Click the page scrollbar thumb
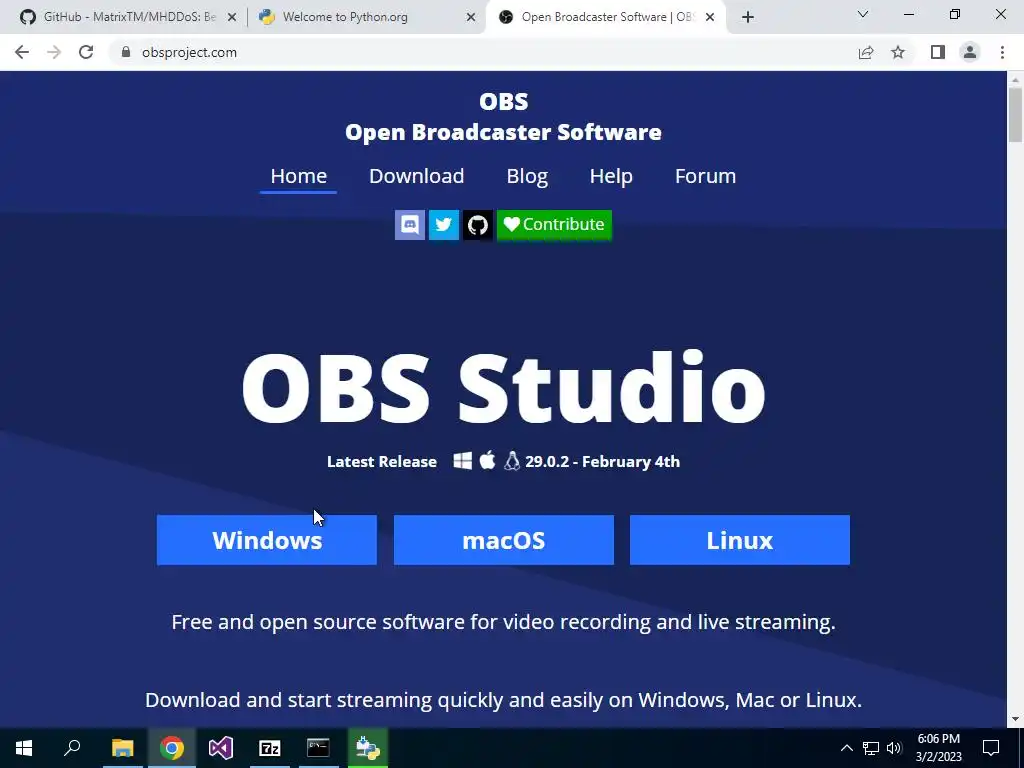 (1015, 114)
